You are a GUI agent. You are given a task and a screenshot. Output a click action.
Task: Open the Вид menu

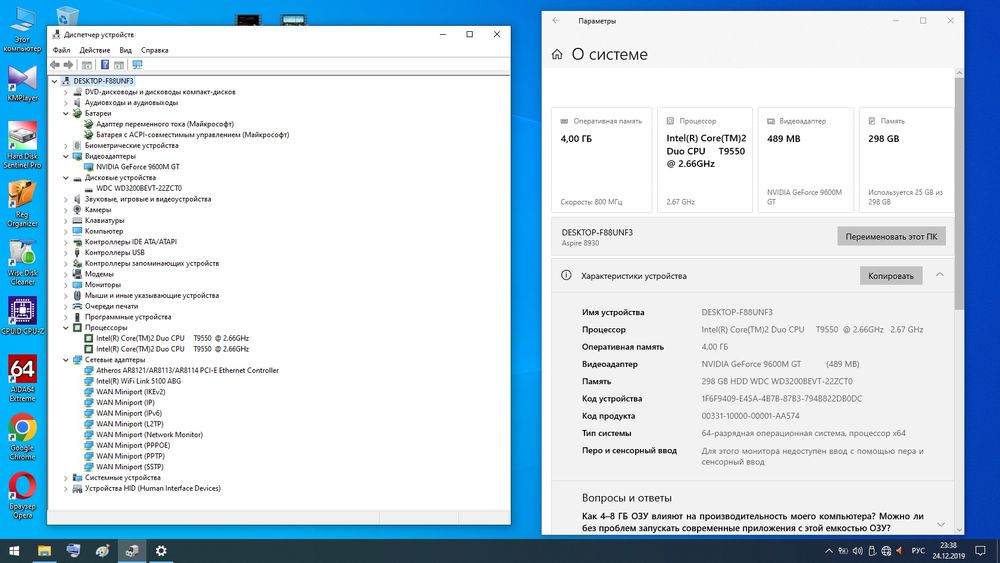click(126, 50)
